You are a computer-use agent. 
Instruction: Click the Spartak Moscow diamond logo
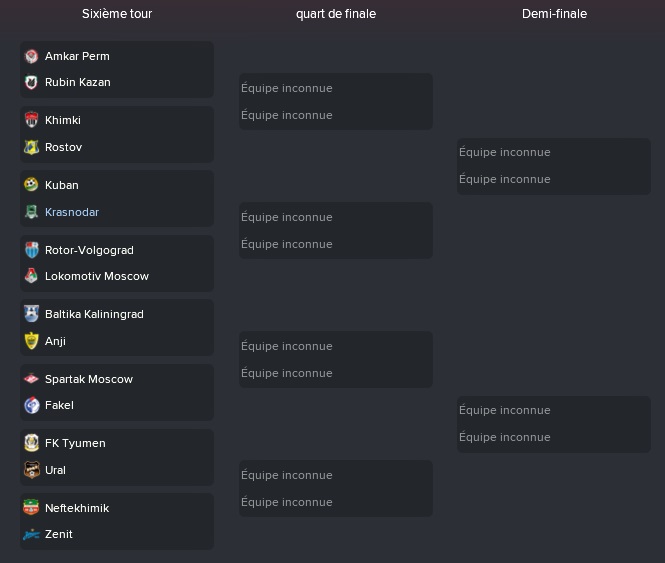31,379
